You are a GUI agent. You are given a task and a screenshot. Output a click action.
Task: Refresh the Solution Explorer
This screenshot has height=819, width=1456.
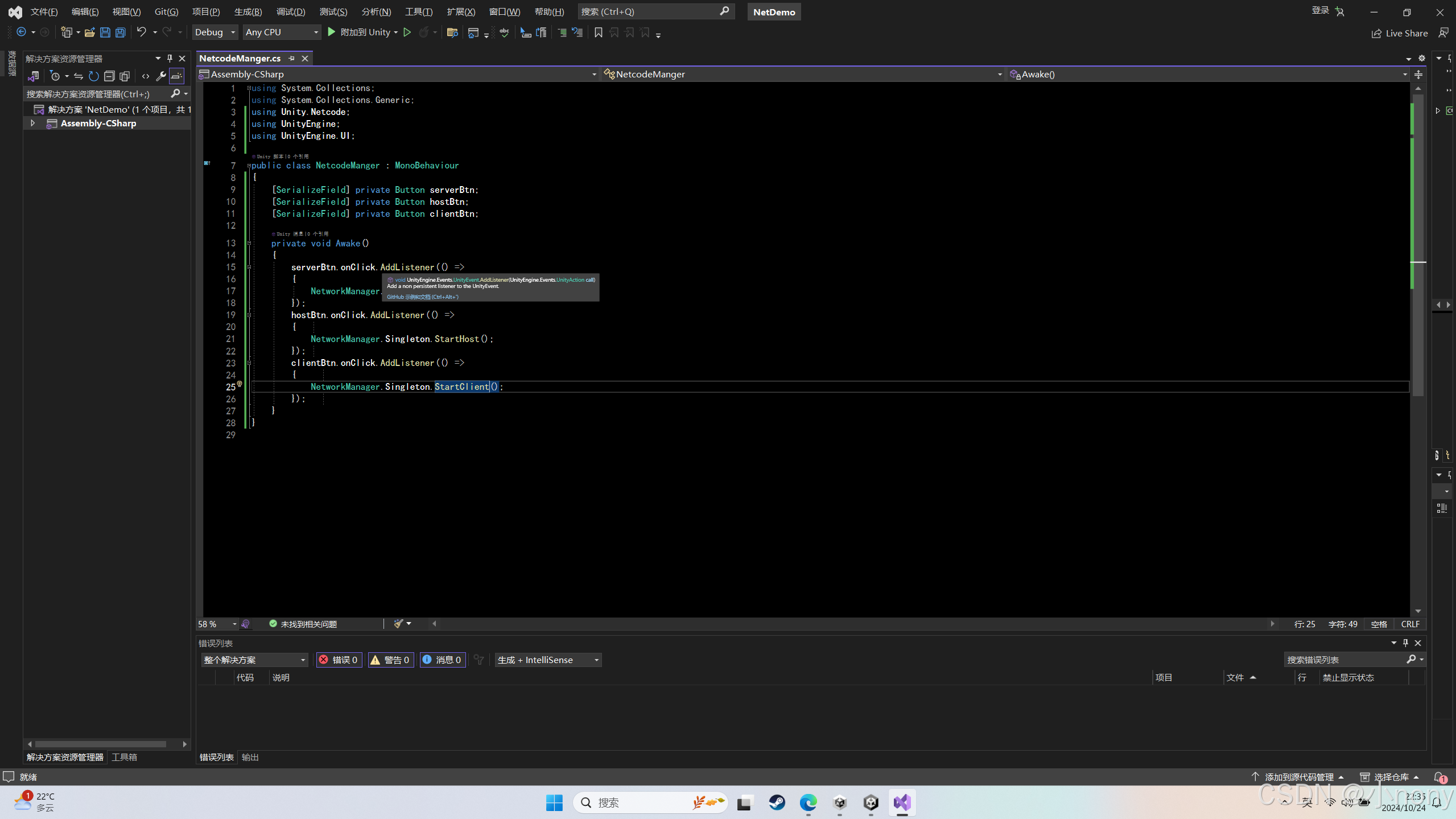click(93, 76)
